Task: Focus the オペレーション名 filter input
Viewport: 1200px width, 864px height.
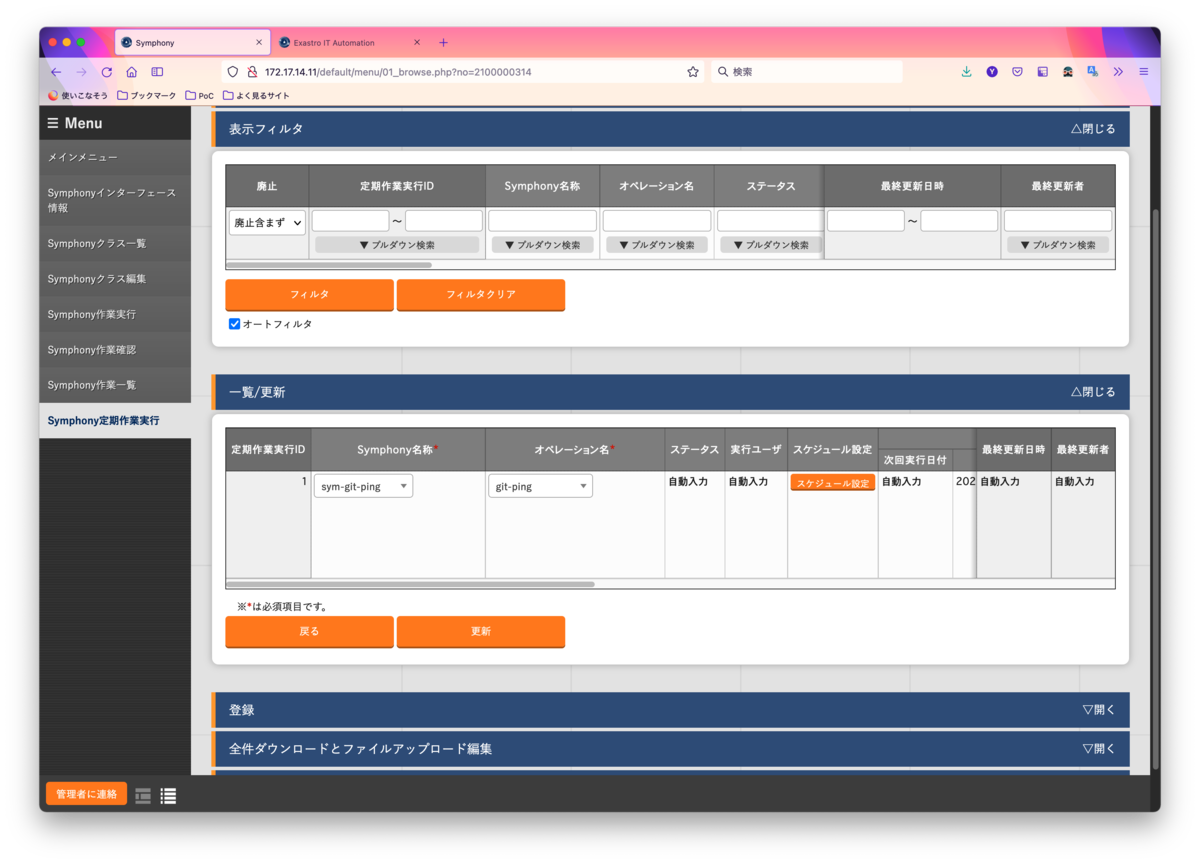Action: coord(657,221)
